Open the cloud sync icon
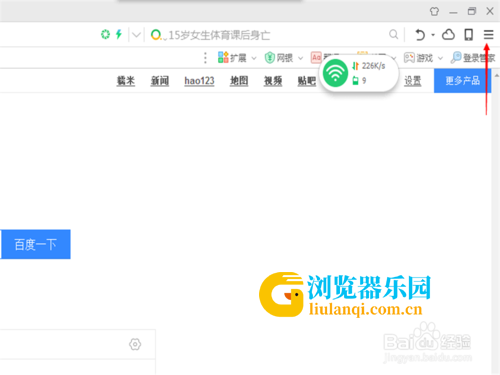The height and width of the screenshot is (375, 500). coord(448,34)
